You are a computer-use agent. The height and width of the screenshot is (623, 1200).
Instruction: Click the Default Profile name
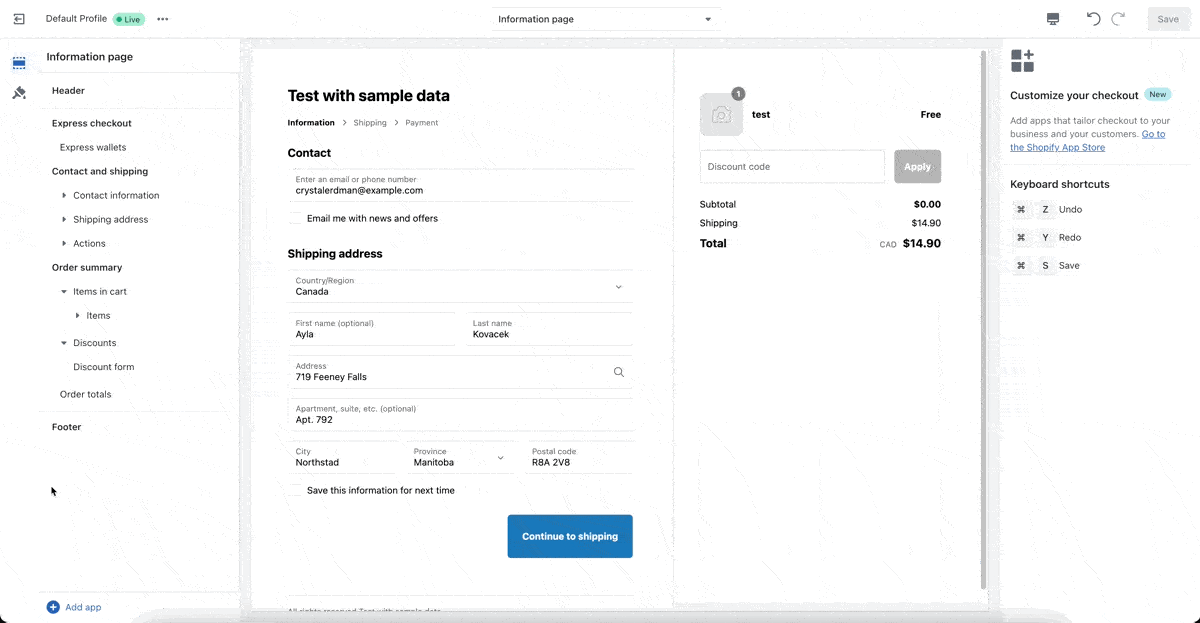[76, 19]
